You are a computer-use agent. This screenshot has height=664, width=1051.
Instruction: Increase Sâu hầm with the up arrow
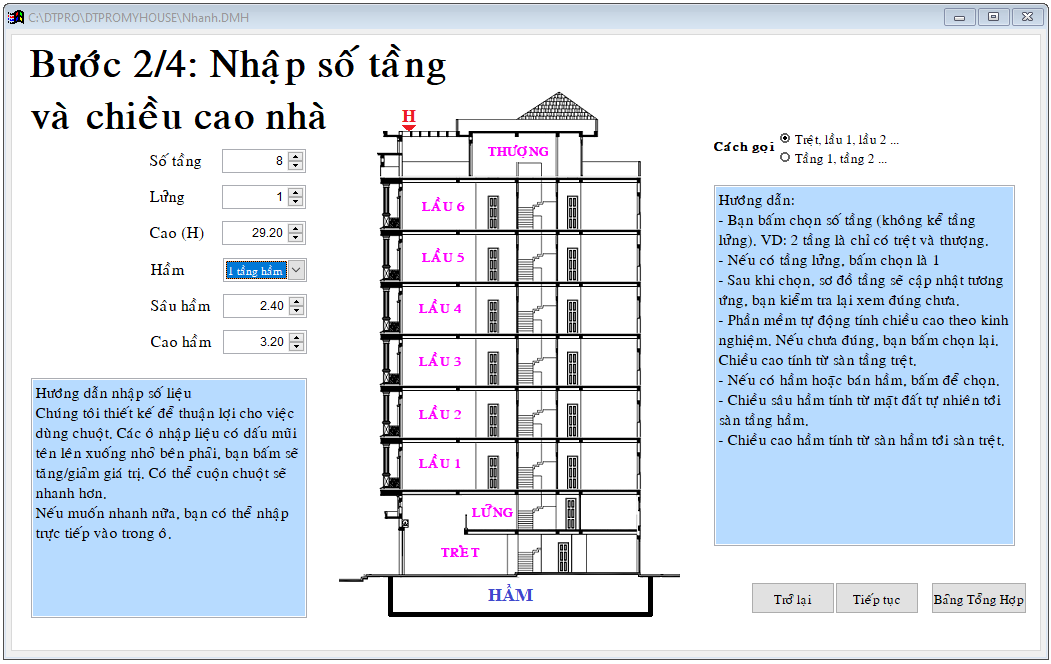point(297,301)
